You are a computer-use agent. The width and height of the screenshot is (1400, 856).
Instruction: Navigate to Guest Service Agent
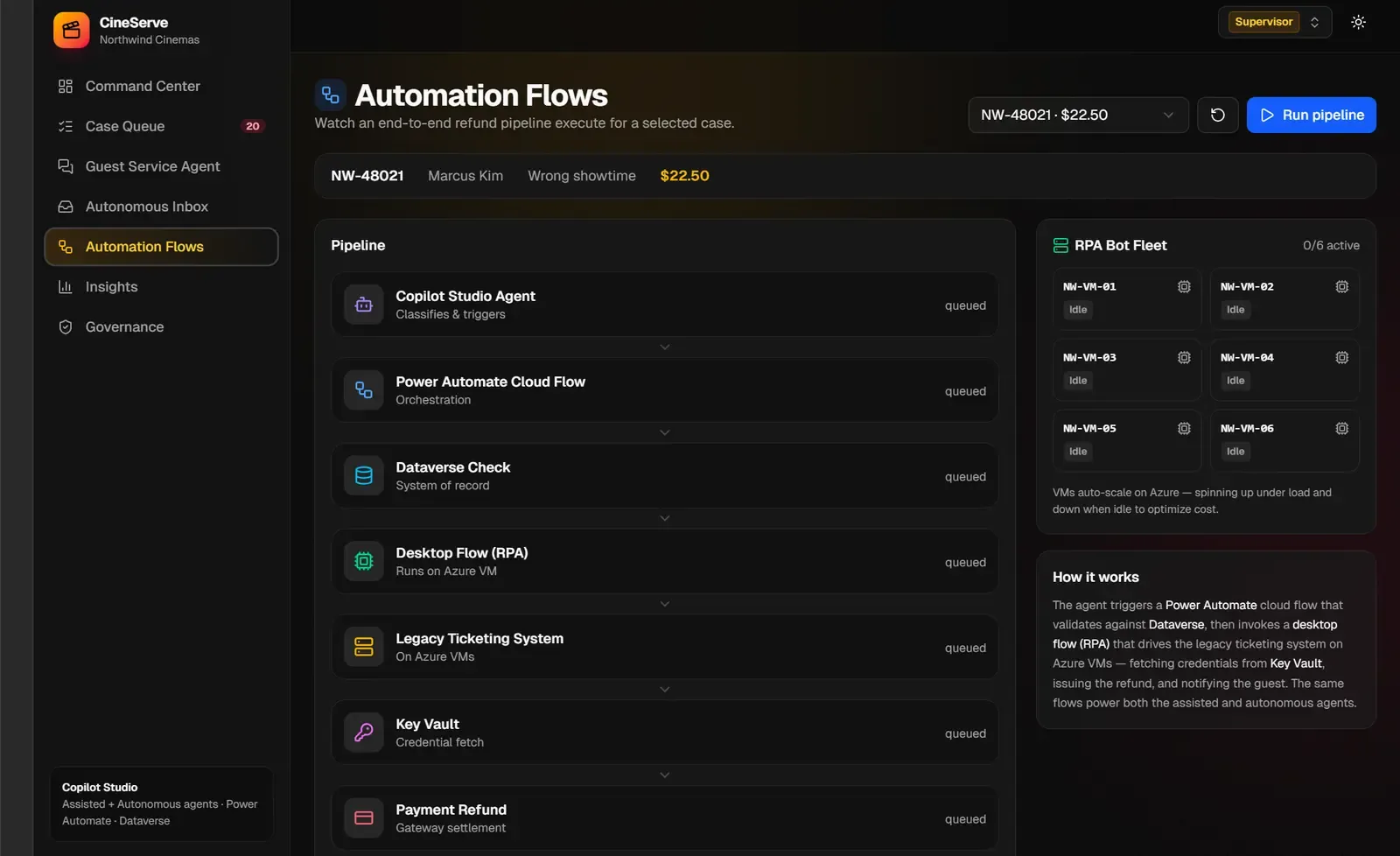click(161, 166)
